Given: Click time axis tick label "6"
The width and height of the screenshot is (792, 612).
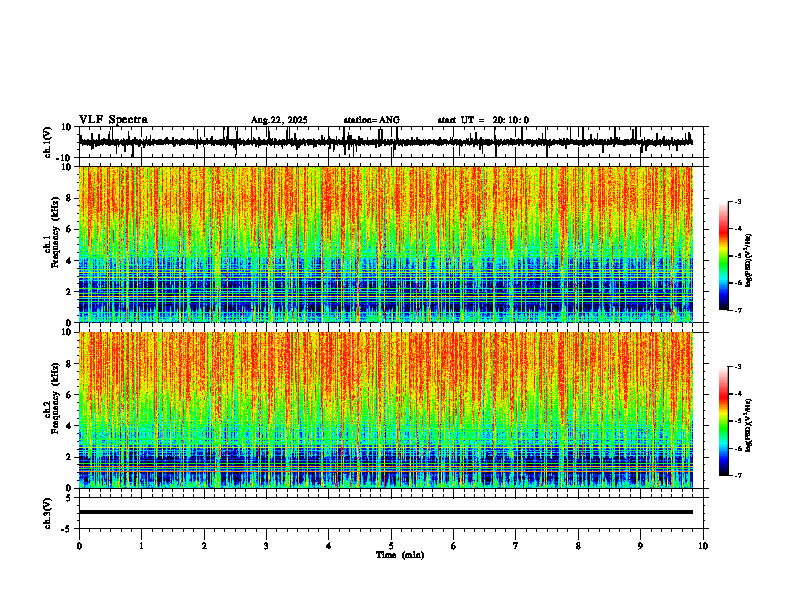Looking at the screenshot, I should pyautogui.click(x=454, y=546).
